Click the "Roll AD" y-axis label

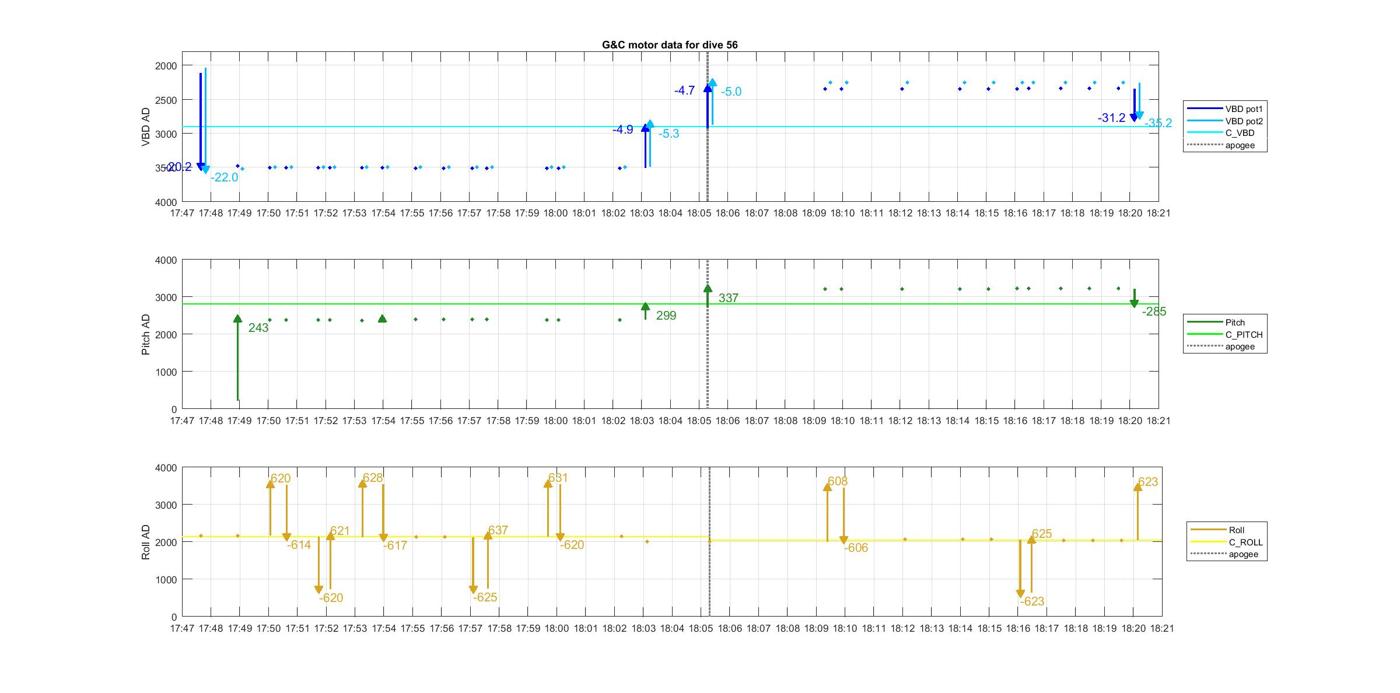(x=146, y=541)
